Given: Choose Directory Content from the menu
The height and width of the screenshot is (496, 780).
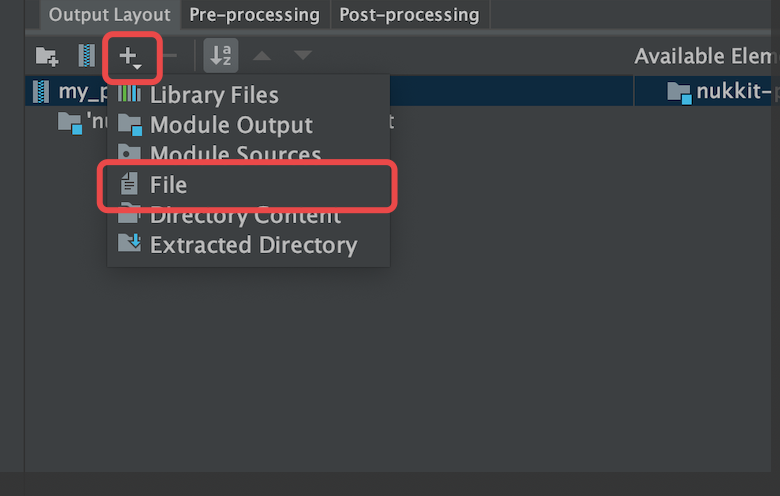Looking at the screenshot, I should (x=245, y=215).
